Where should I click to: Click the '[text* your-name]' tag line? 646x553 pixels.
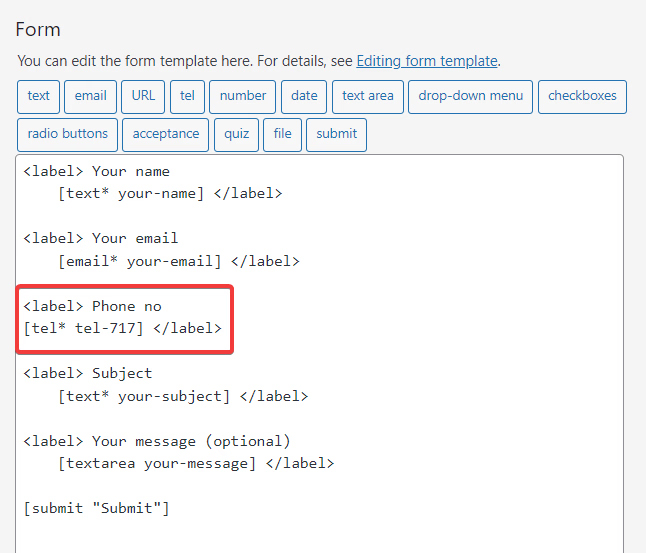pos(131,193)
